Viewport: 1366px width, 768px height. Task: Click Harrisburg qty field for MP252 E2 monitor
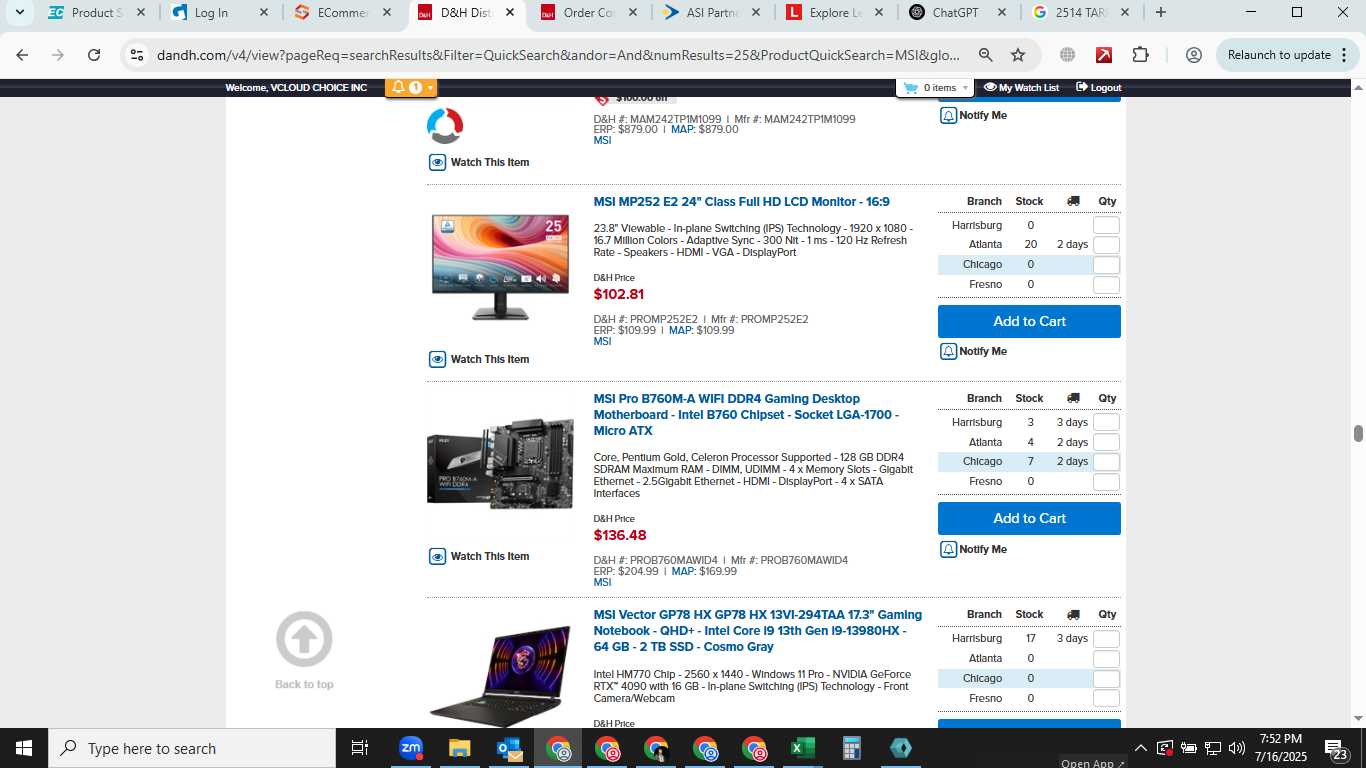point(1106,226)
